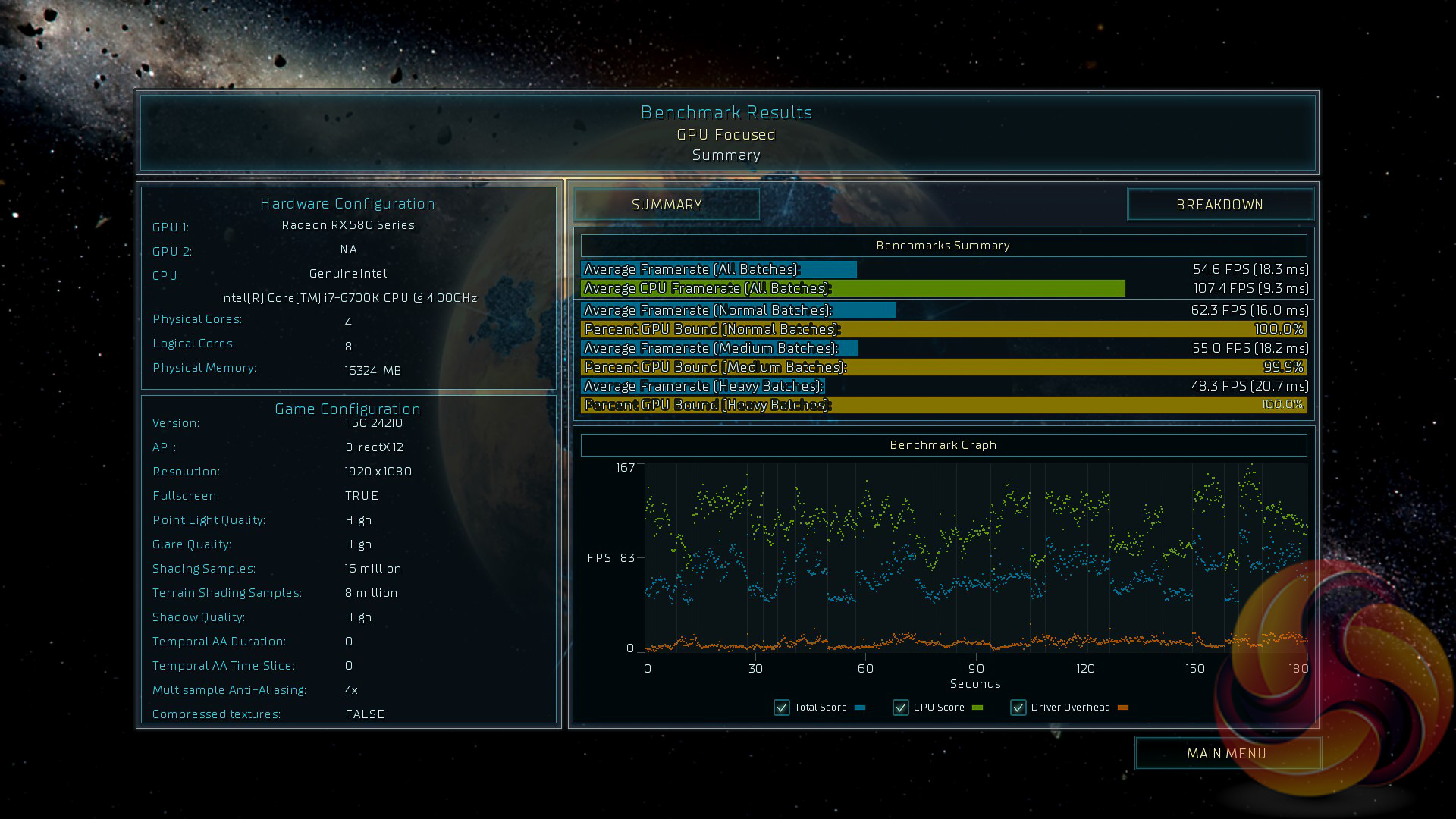1456x819 pixels.
Task: Toggle the CPU Score checkbox
Action: 901,708
